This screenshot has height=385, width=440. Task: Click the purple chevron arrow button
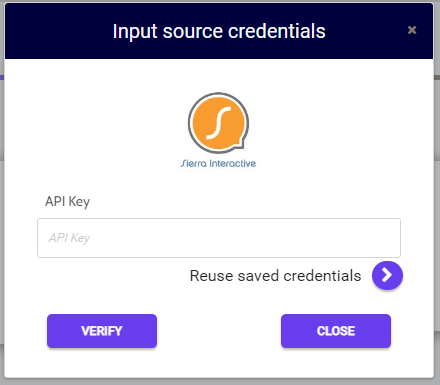click(387, 275)
